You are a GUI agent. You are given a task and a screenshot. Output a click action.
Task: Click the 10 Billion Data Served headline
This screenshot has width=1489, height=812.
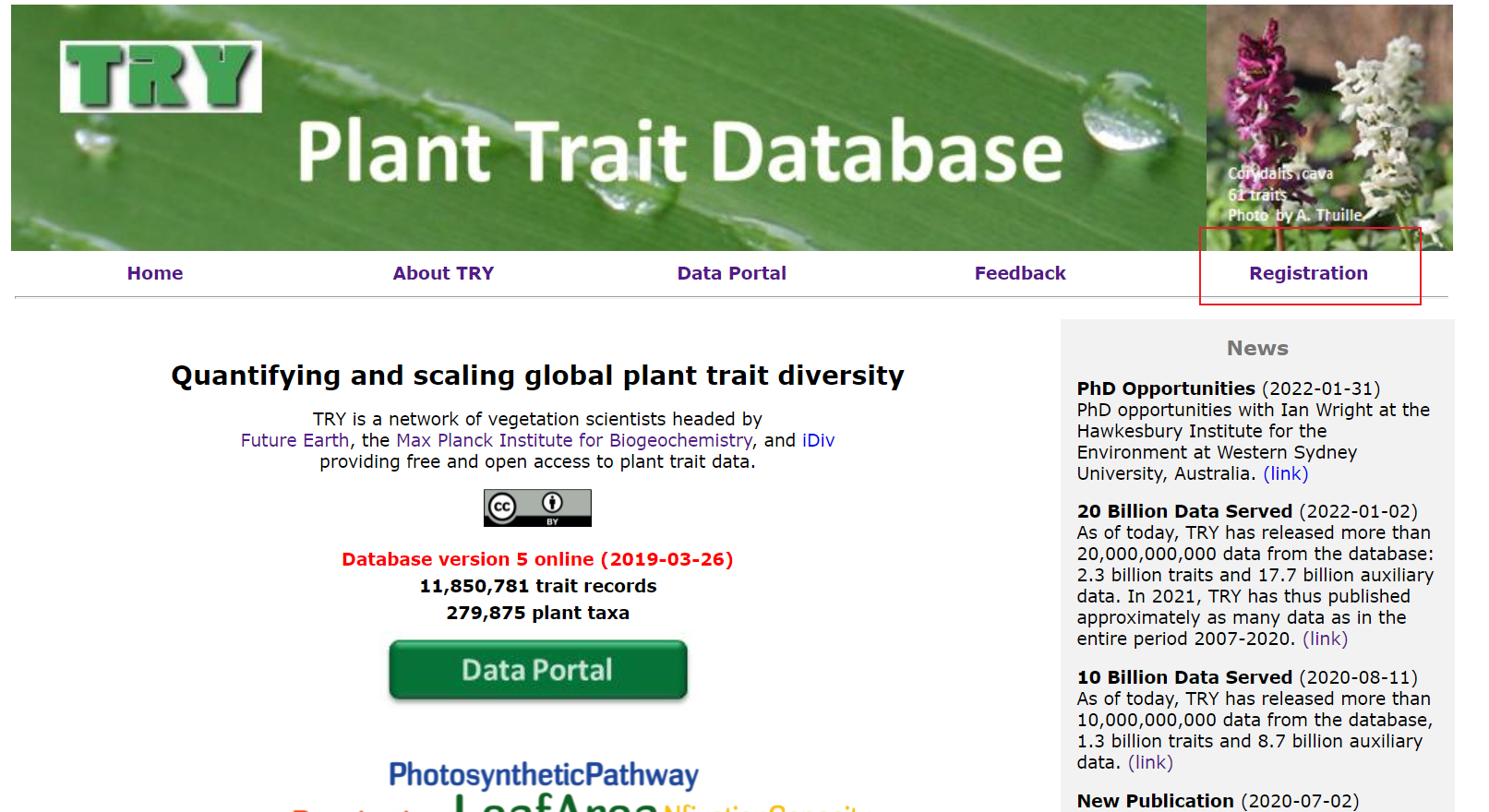[x=1184, y=677]
